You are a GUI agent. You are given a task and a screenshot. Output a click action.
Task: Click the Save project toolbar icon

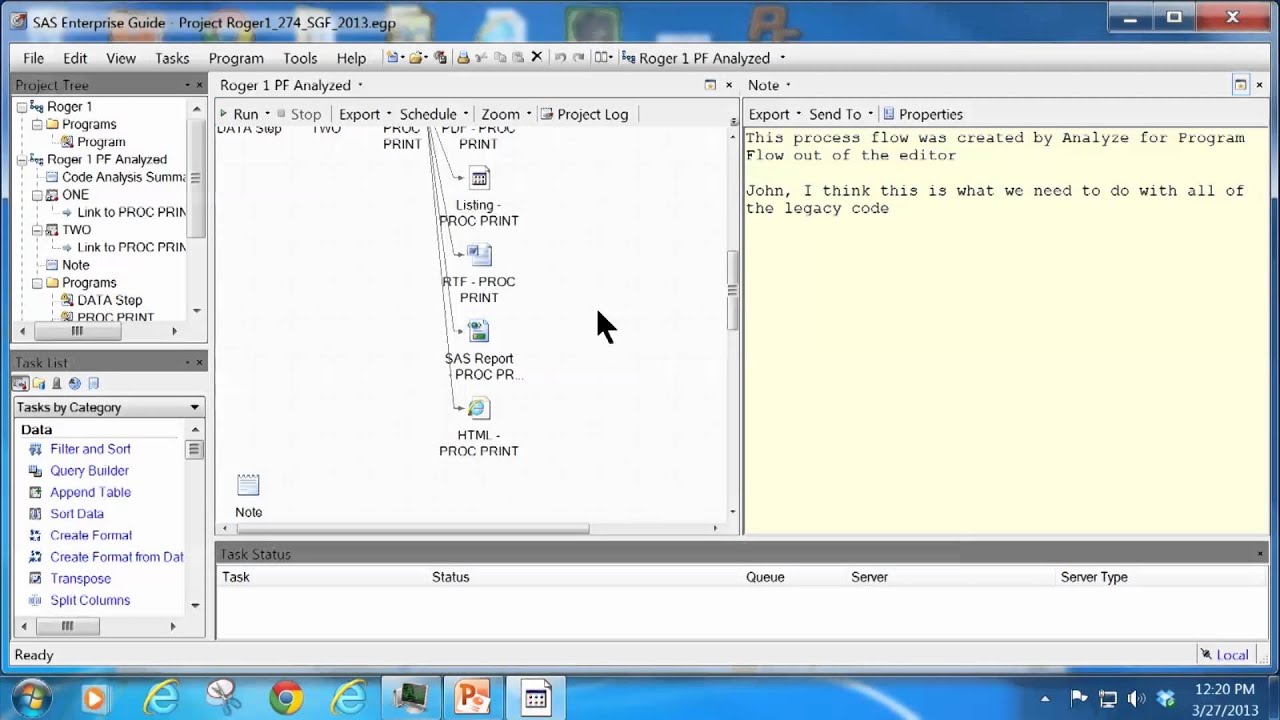[440, 57]
